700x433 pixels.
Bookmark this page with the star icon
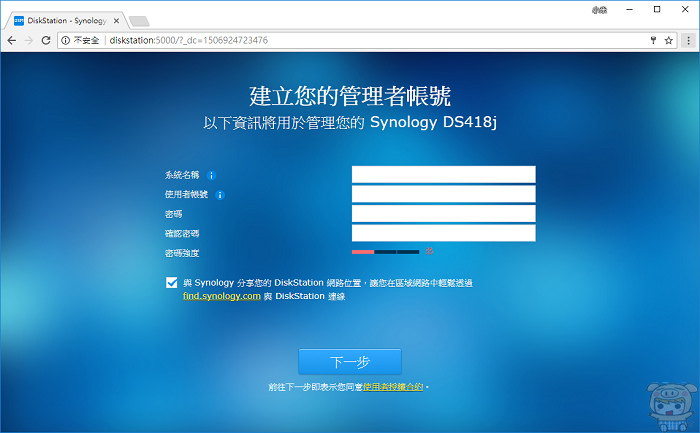point(668,41)
